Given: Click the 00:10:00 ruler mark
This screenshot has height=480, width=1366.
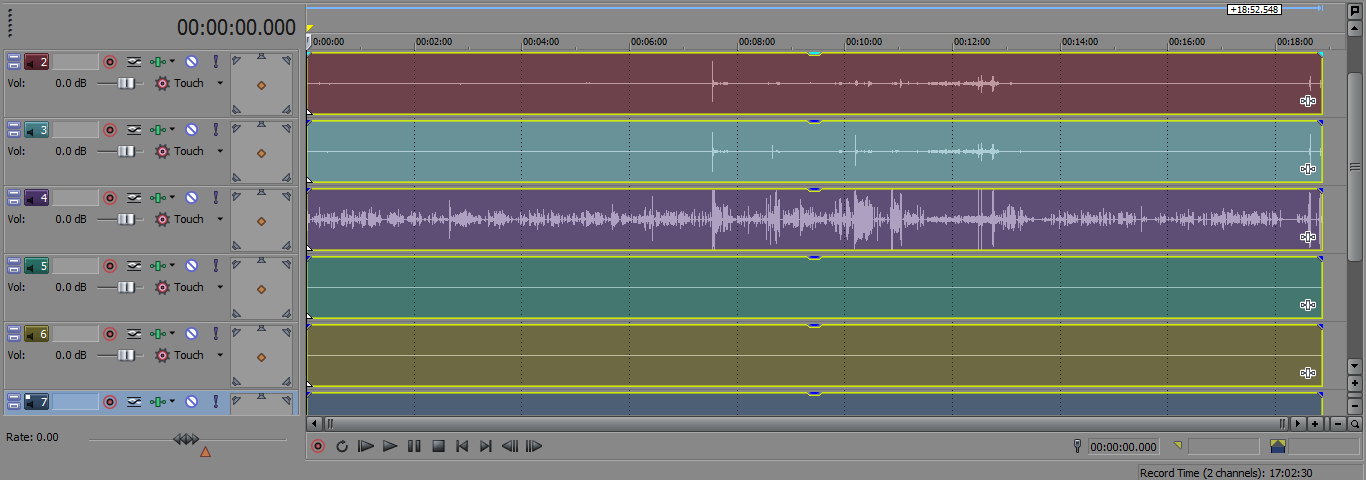Looking at the screenshot, I should 863,42.
